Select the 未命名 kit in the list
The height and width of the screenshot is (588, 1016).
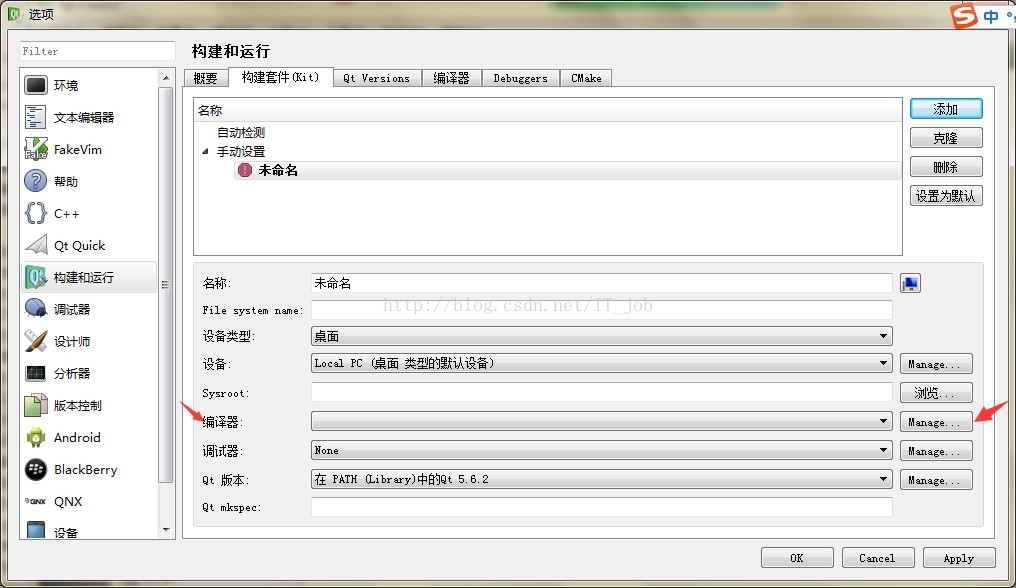pyautogui.click(x=567, y=170)
